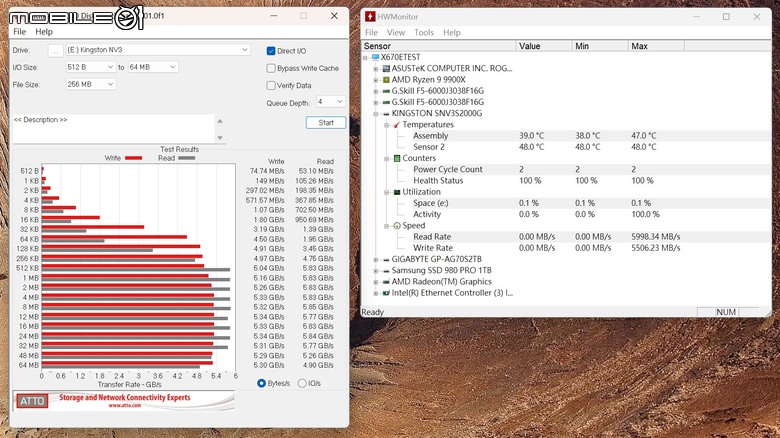Enable Bypass Write Cache checkbox
This screenshot has width=780, height=438.
click(x=271, y=68)
